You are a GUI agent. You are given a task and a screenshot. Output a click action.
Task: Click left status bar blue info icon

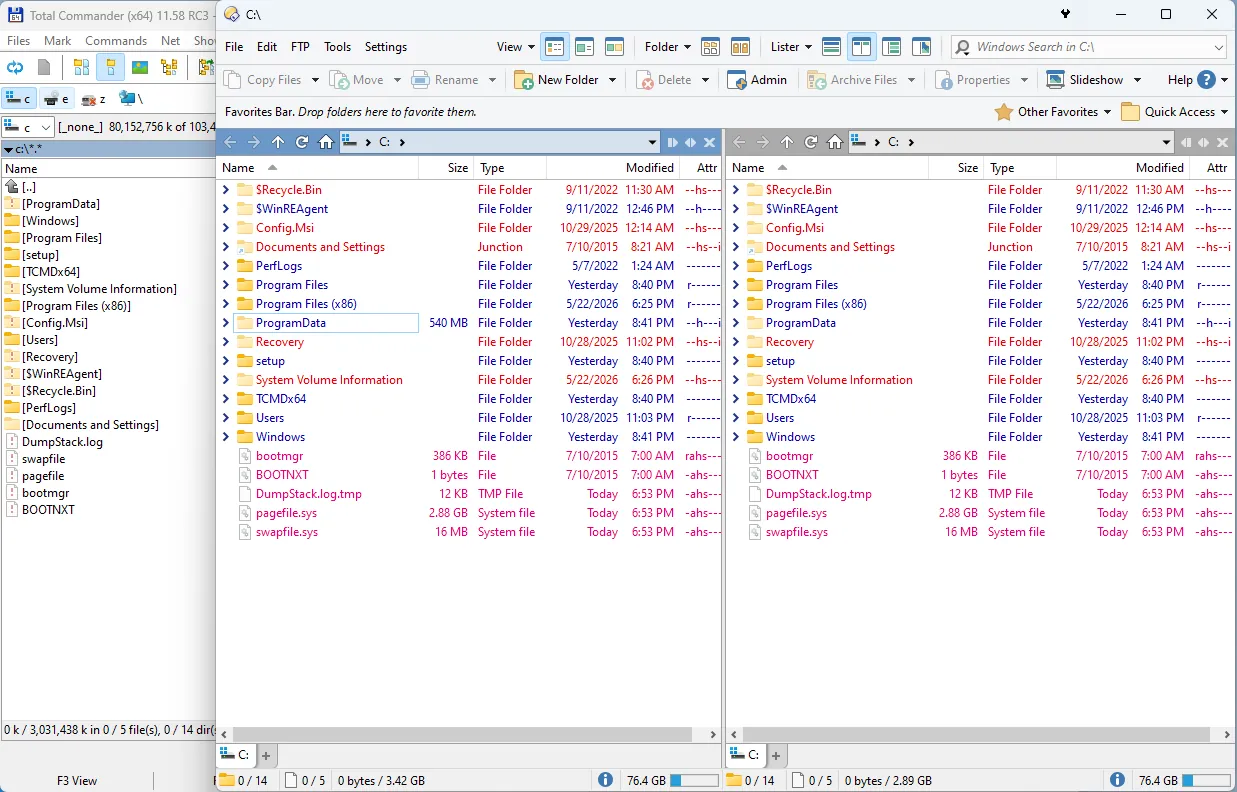605,780
